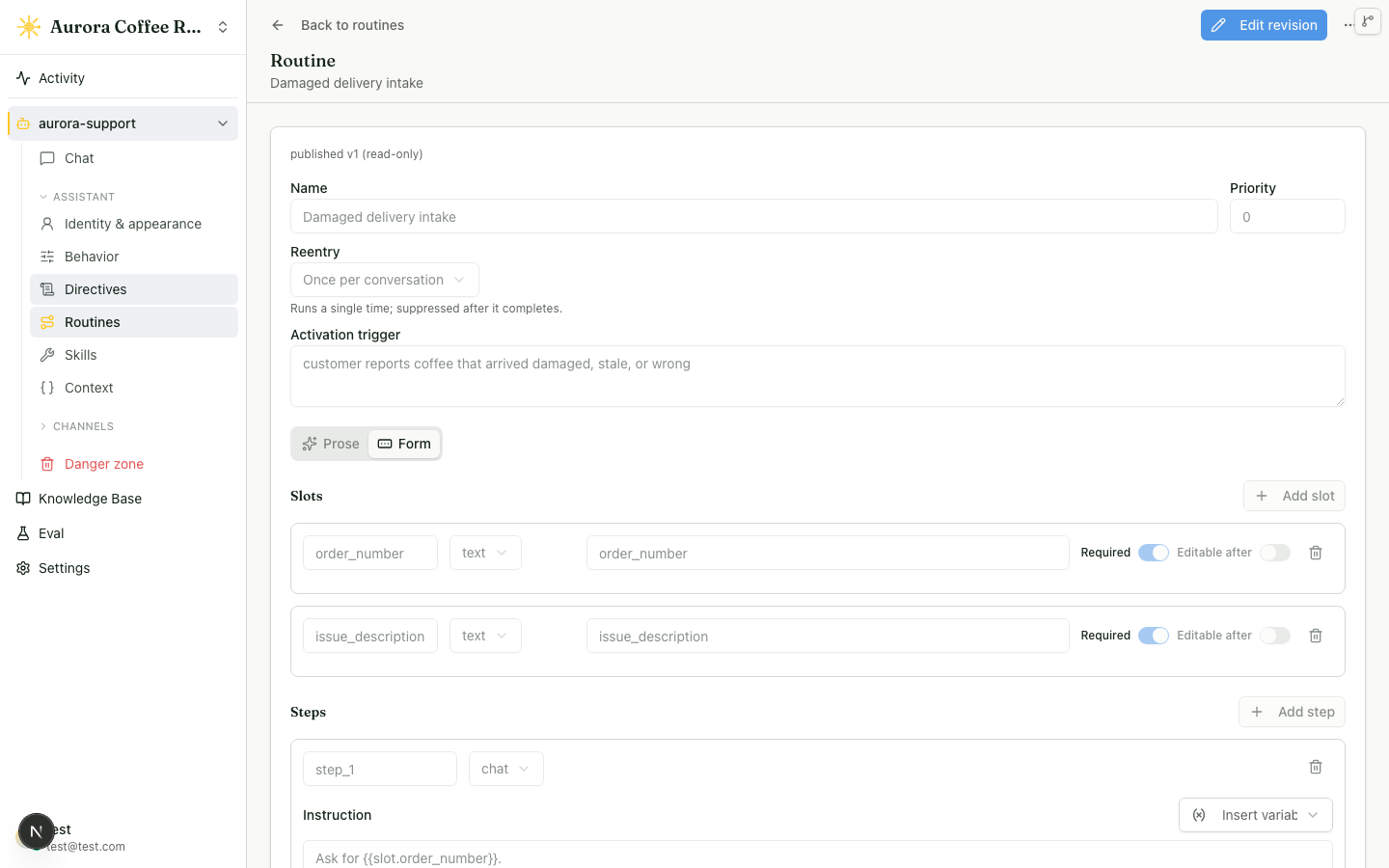Delete the order_number slot
Image resolution: width=1389 pixels, height=868 pixels.
(1316, 553)
